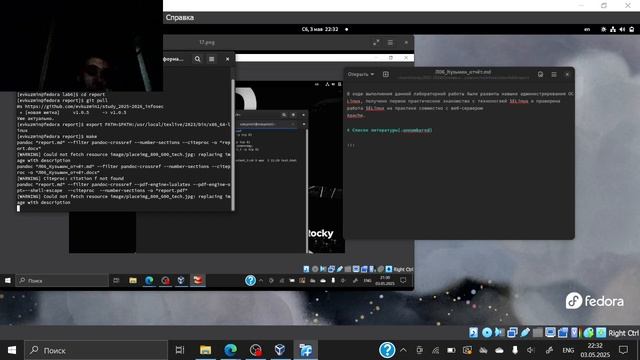Open the terminal window hamburger menu
Screen dimensions: 640x360
[x=211, y=59]
